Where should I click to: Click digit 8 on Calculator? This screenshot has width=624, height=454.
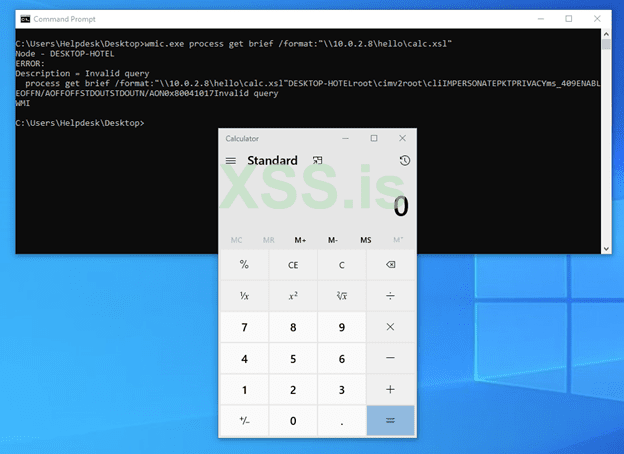[293, 327]
